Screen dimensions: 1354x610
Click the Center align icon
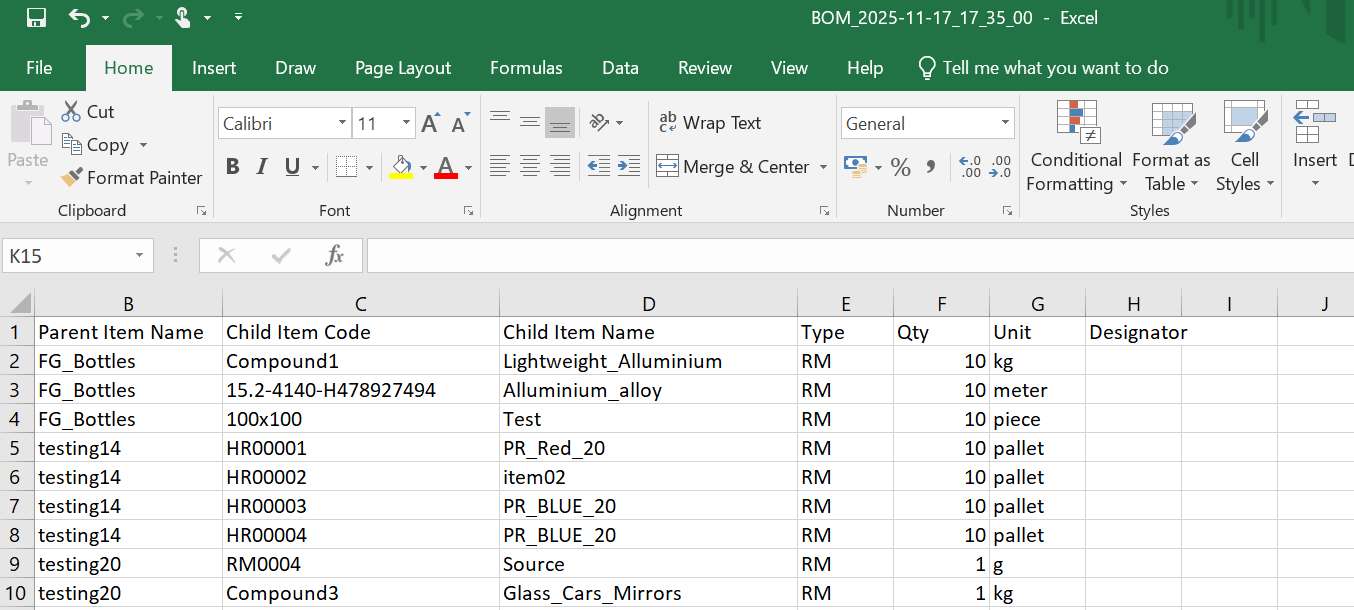529,166
